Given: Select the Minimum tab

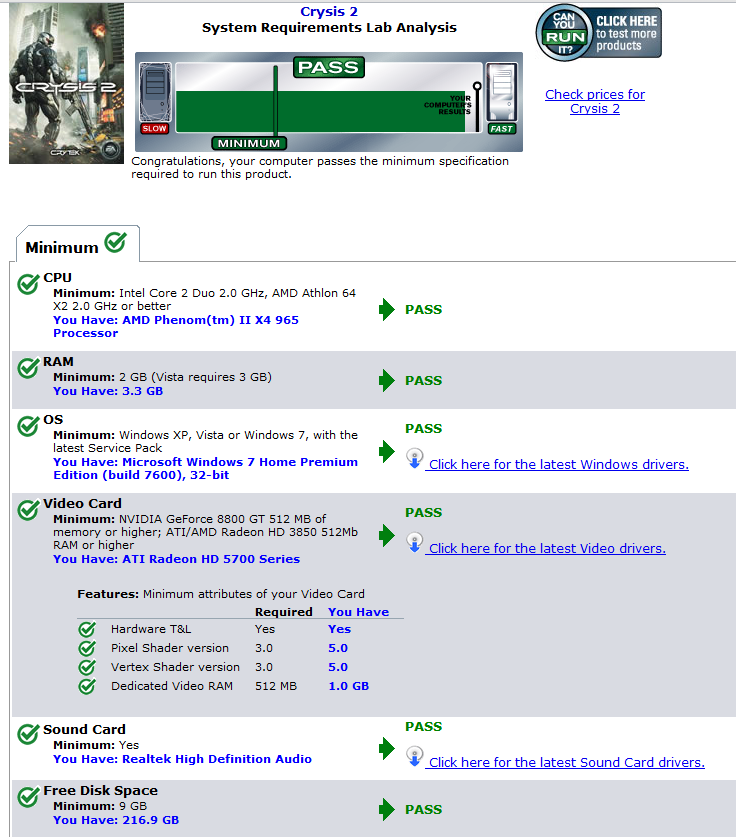Looking at the screenshot, I should (x=77, y=245).
